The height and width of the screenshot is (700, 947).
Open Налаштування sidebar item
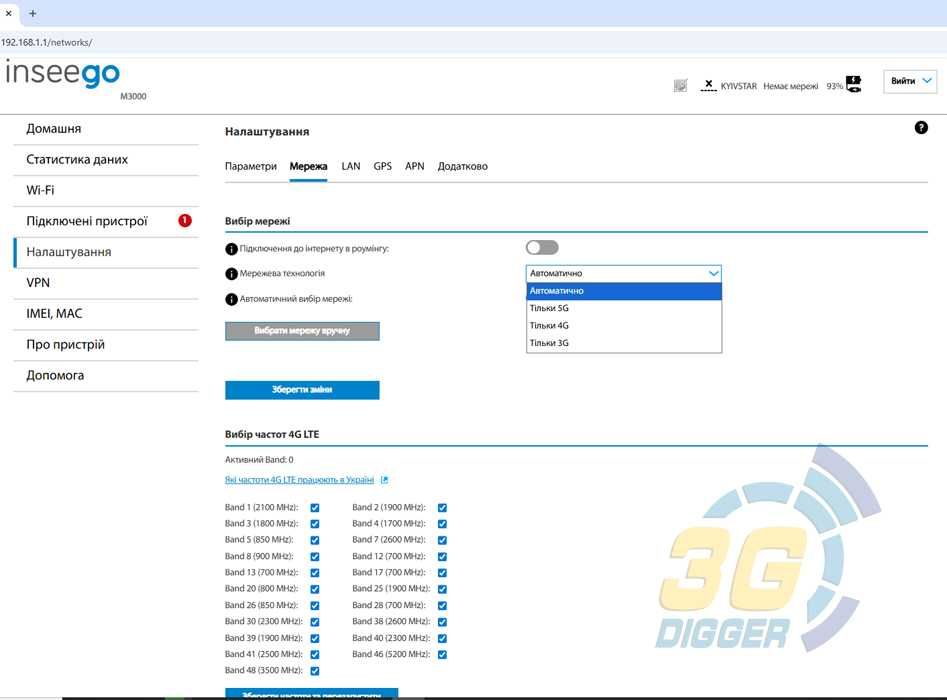point(106,252)
